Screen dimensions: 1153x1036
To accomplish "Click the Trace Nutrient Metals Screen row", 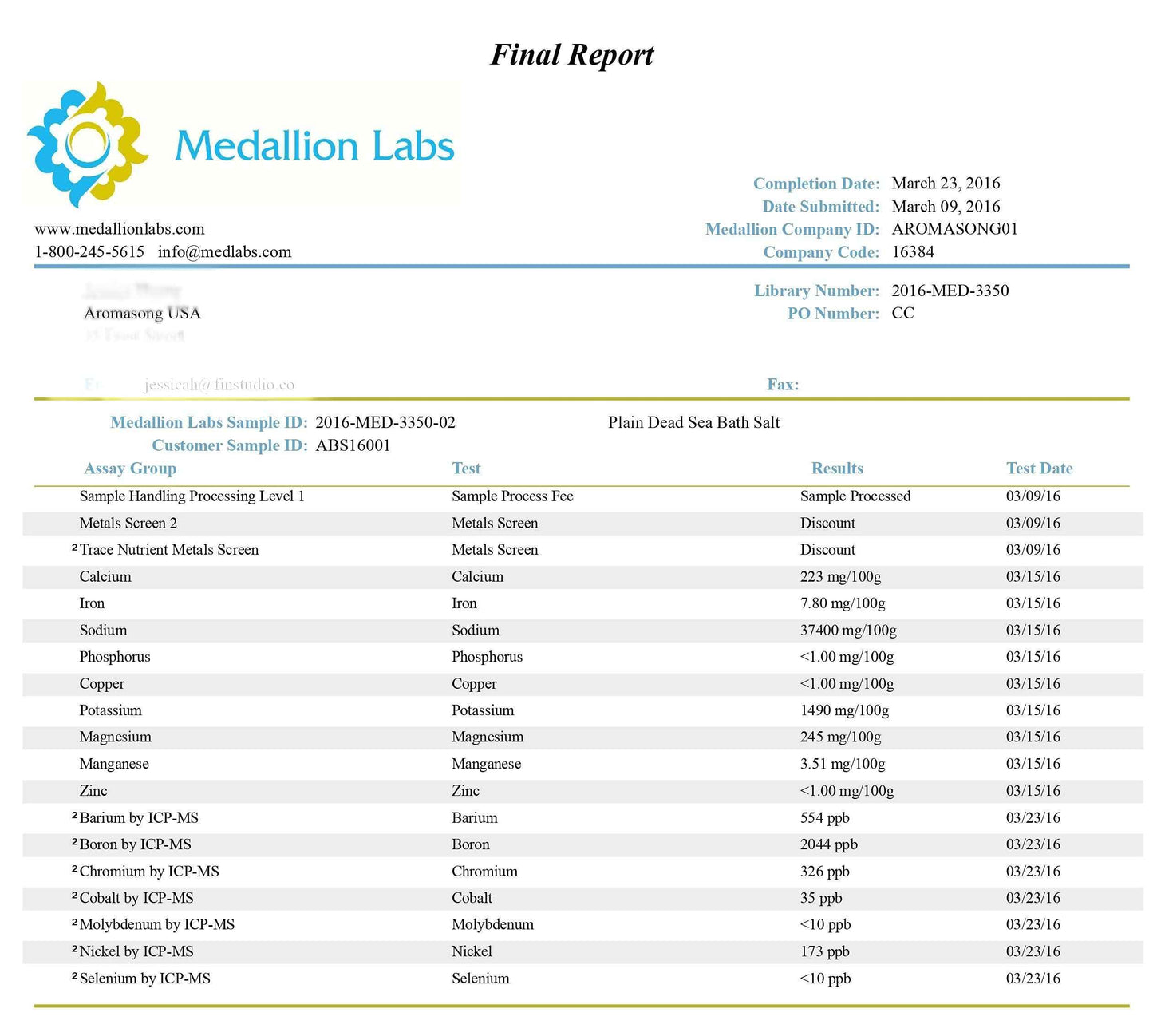I will pyautogui.click(x=168, y=550).
